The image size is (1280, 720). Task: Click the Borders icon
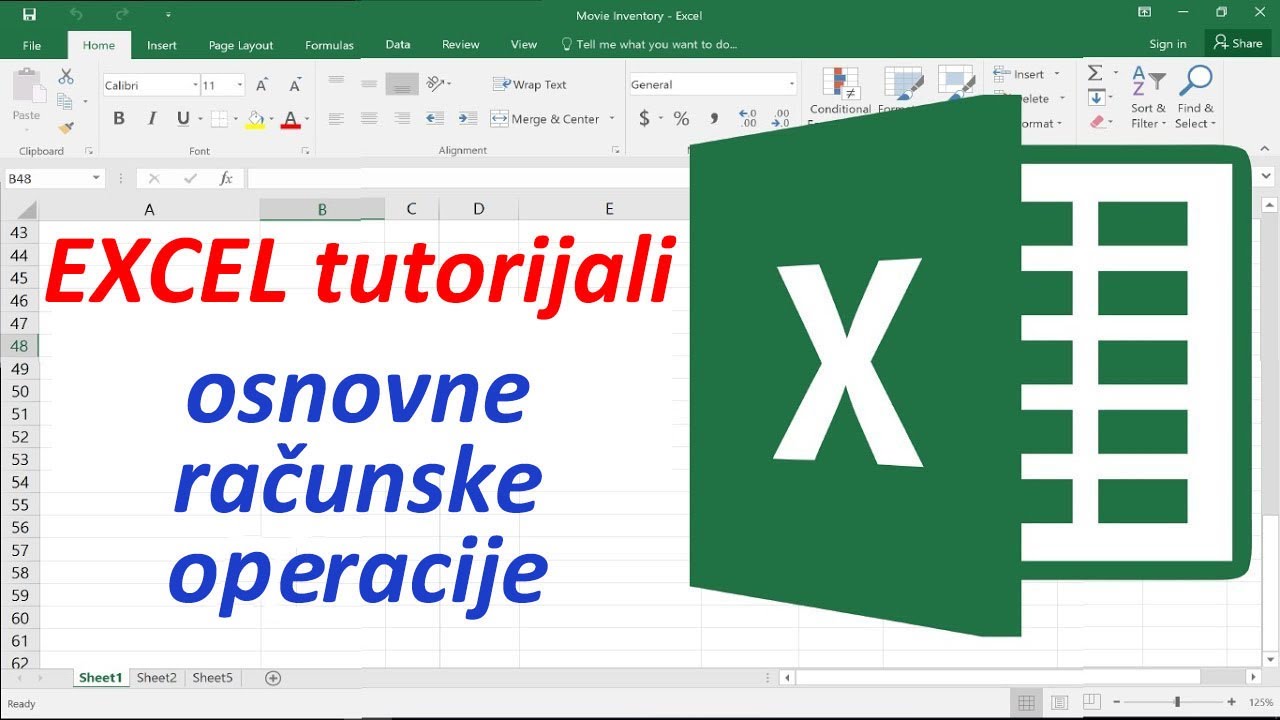(x=219, y=118)
